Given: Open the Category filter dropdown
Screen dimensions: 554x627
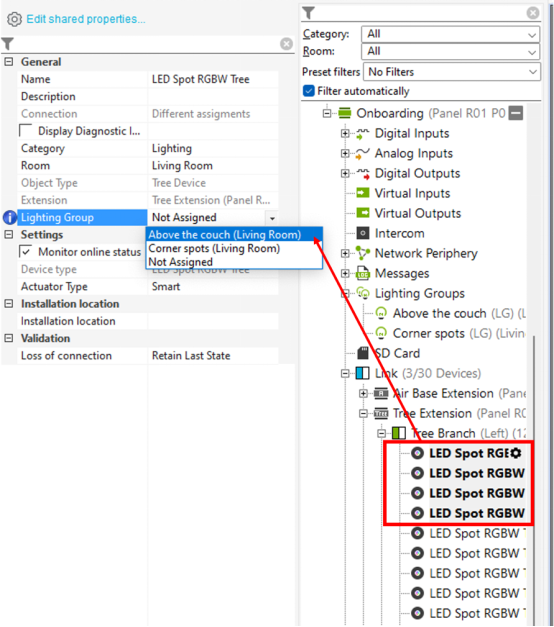Looking at the screenshot, I should pos(450,34).
